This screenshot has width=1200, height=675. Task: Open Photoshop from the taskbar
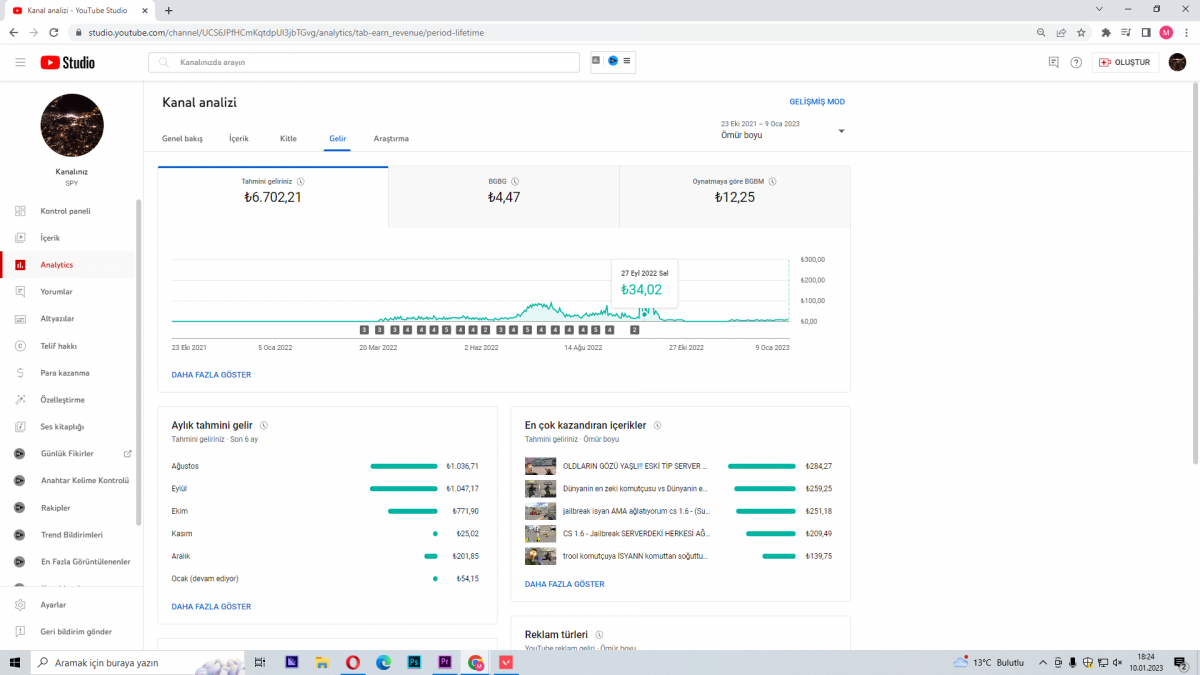414,662
